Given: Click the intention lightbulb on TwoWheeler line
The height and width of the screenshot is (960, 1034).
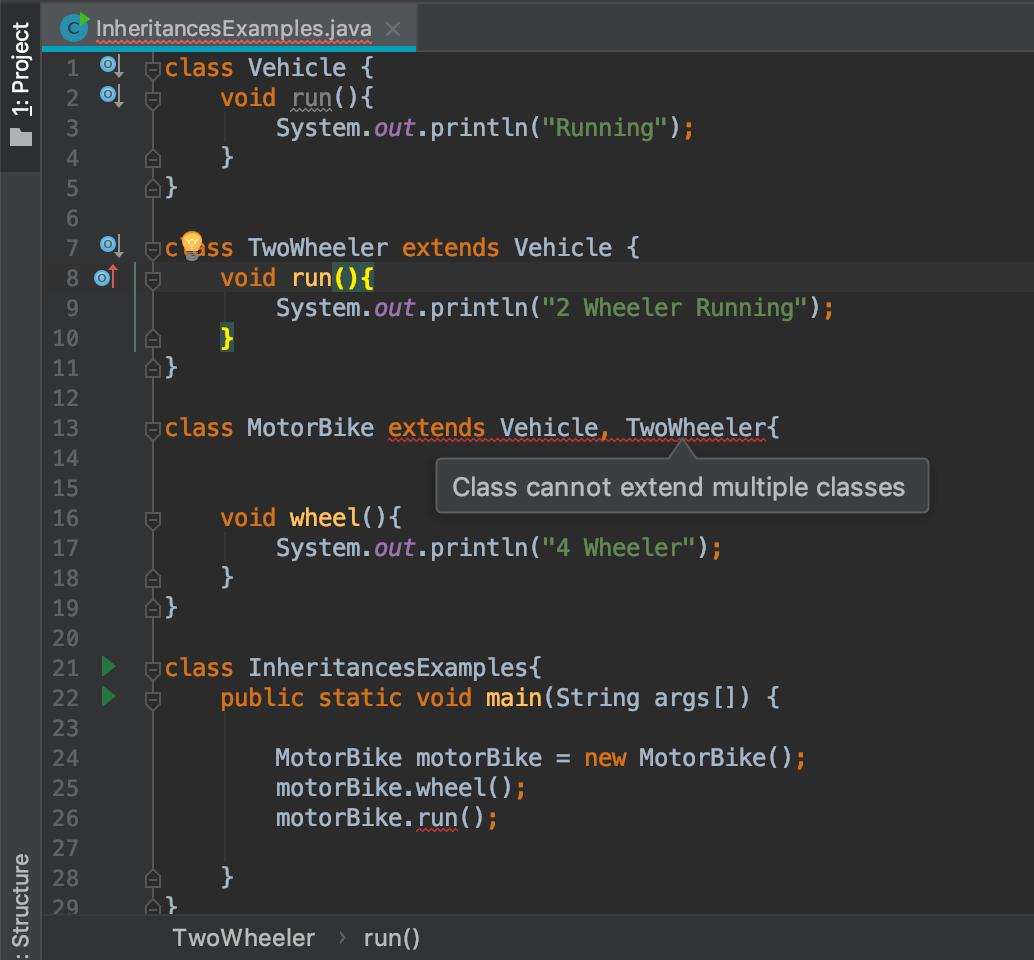Looking at the screenshot, I should pyautogui.click(x=190, y=245).
